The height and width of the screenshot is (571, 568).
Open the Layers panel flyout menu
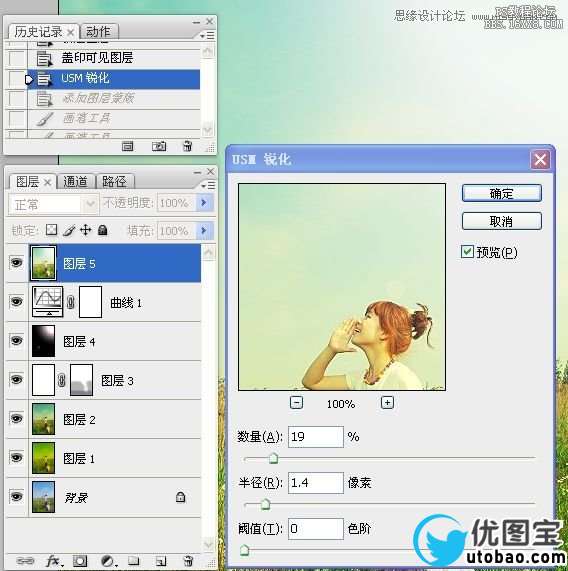[208, 185]
